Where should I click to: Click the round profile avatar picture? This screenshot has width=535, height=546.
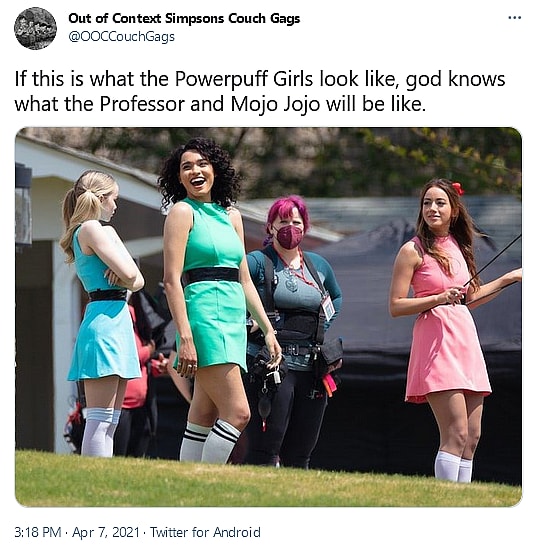point(35,28)
